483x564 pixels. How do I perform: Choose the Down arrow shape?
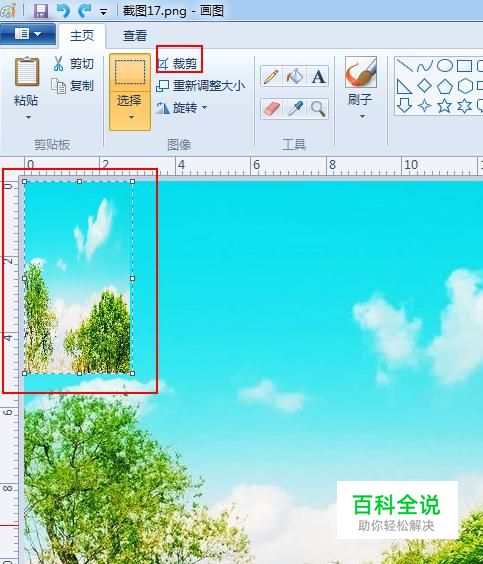click(405, 106)
